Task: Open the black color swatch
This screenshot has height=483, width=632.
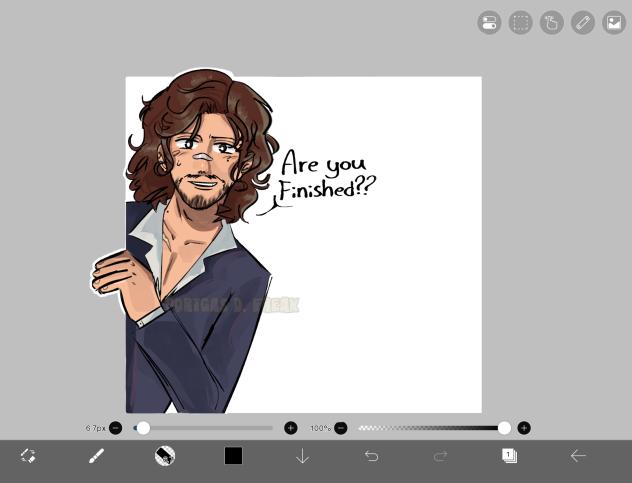Action: tap(233, 456)
